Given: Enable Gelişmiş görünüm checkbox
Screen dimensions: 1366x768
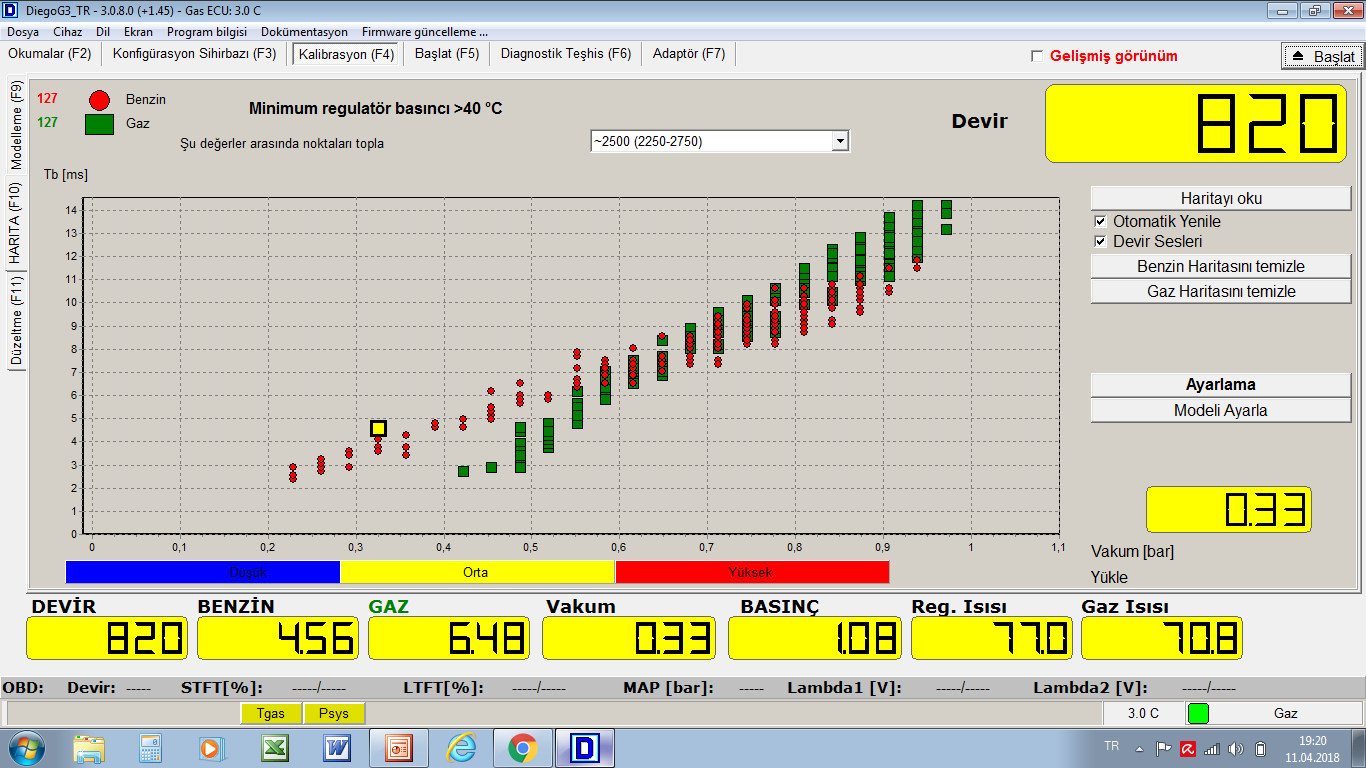Looking at the screenshot, I should coord(1037,56).
